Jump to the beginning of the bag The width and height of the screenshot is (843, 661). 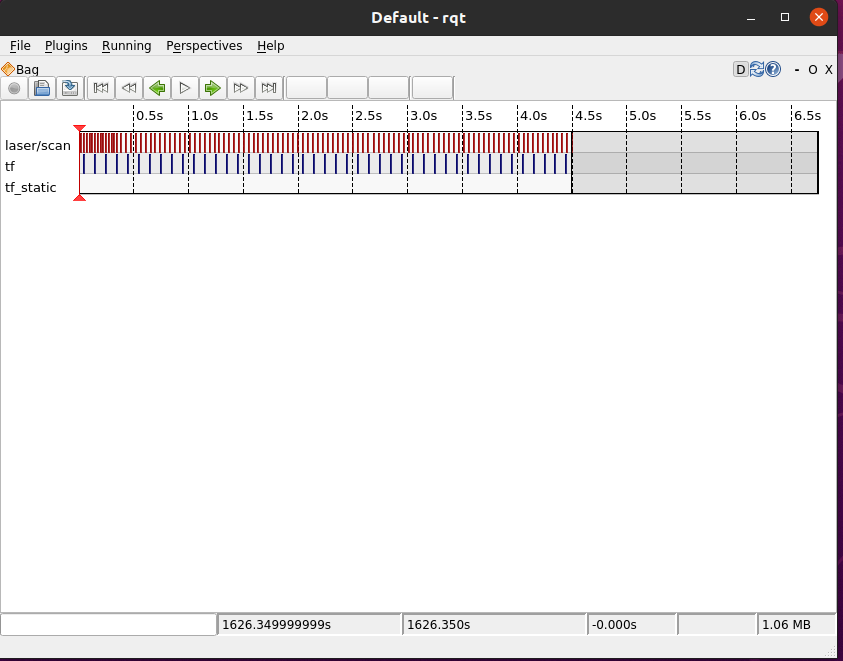[101, 88]
